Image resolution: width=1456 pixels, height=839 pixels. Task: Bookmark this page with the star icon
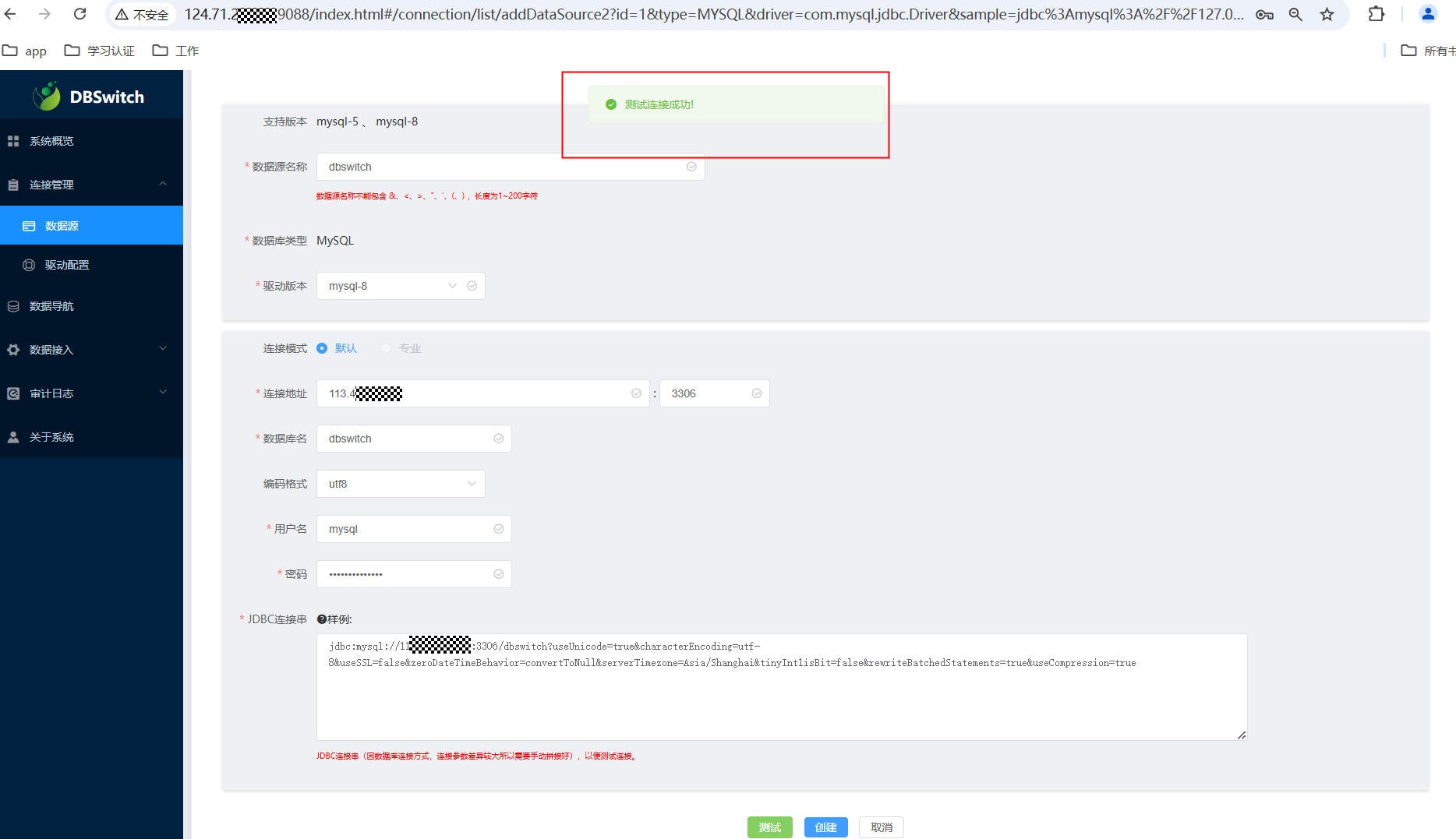[x=1327, y=15]
